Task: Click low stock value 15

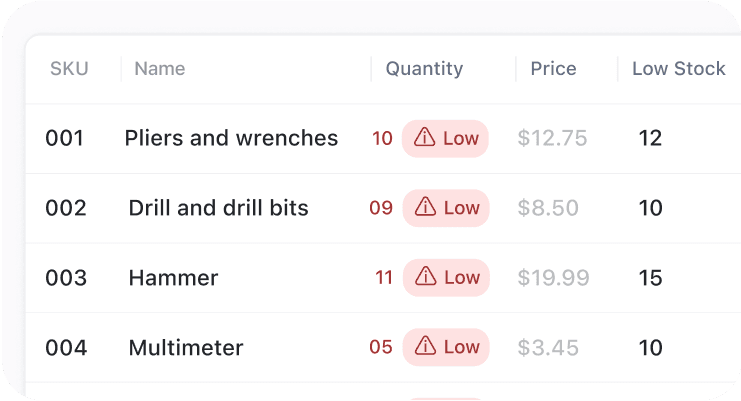Action: click(650, 278)
